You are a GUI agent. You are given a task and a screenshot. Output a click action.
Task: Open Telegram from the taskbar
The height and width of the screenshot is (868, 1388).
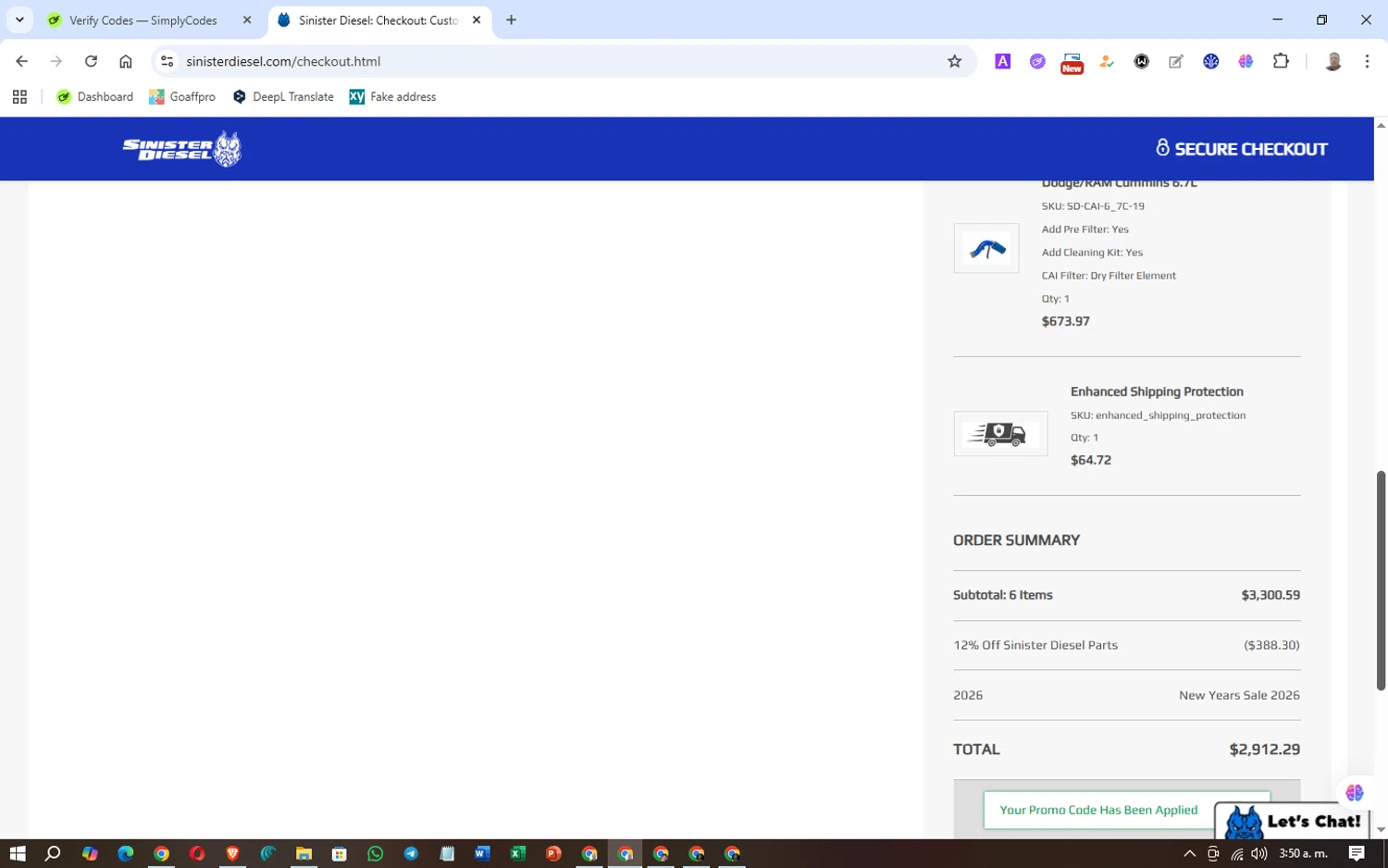[411, 853]
